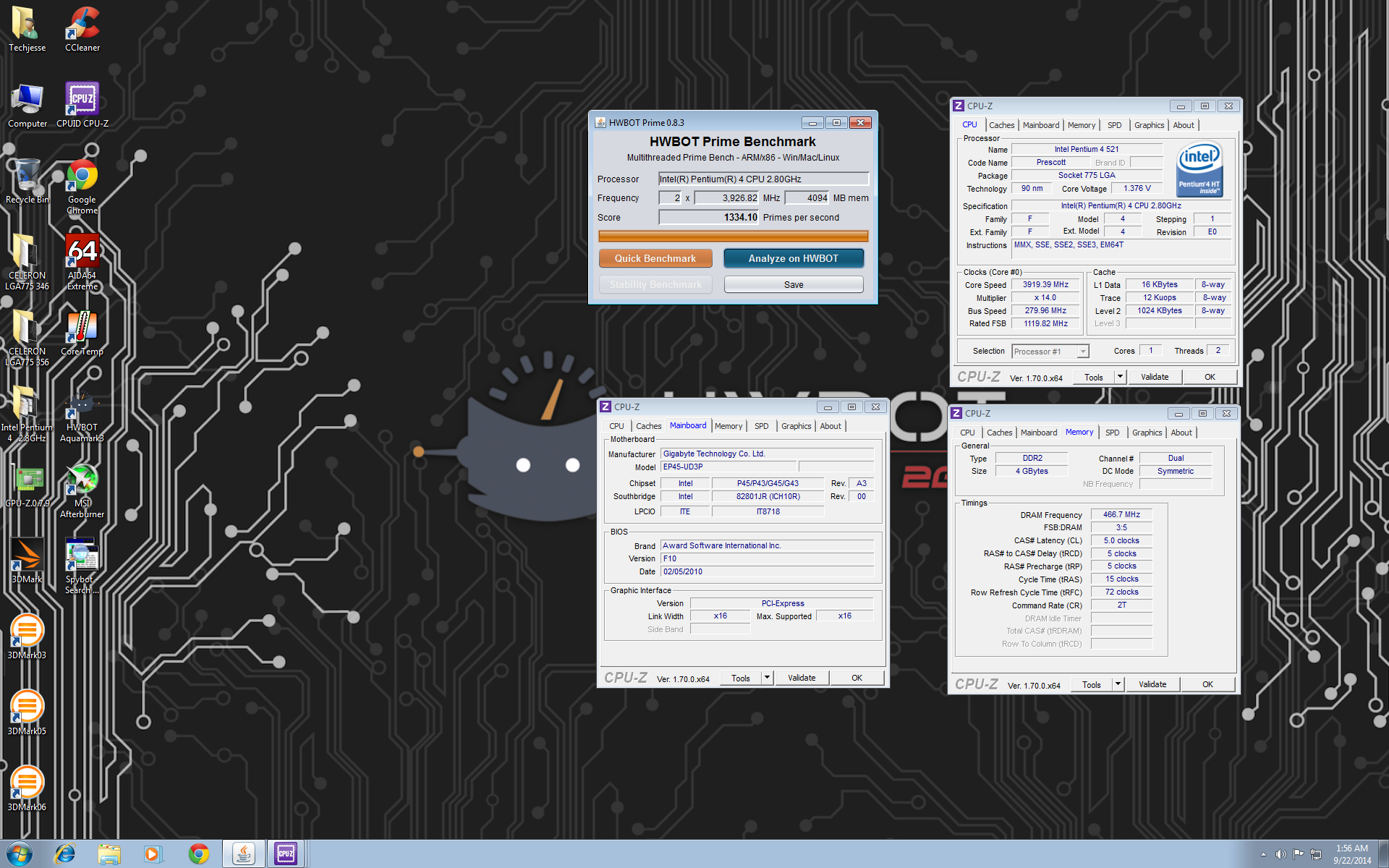Click OK in Mainboard CPU-Z window
Viewport: 1389px width, 868px height.
[857, 678]
